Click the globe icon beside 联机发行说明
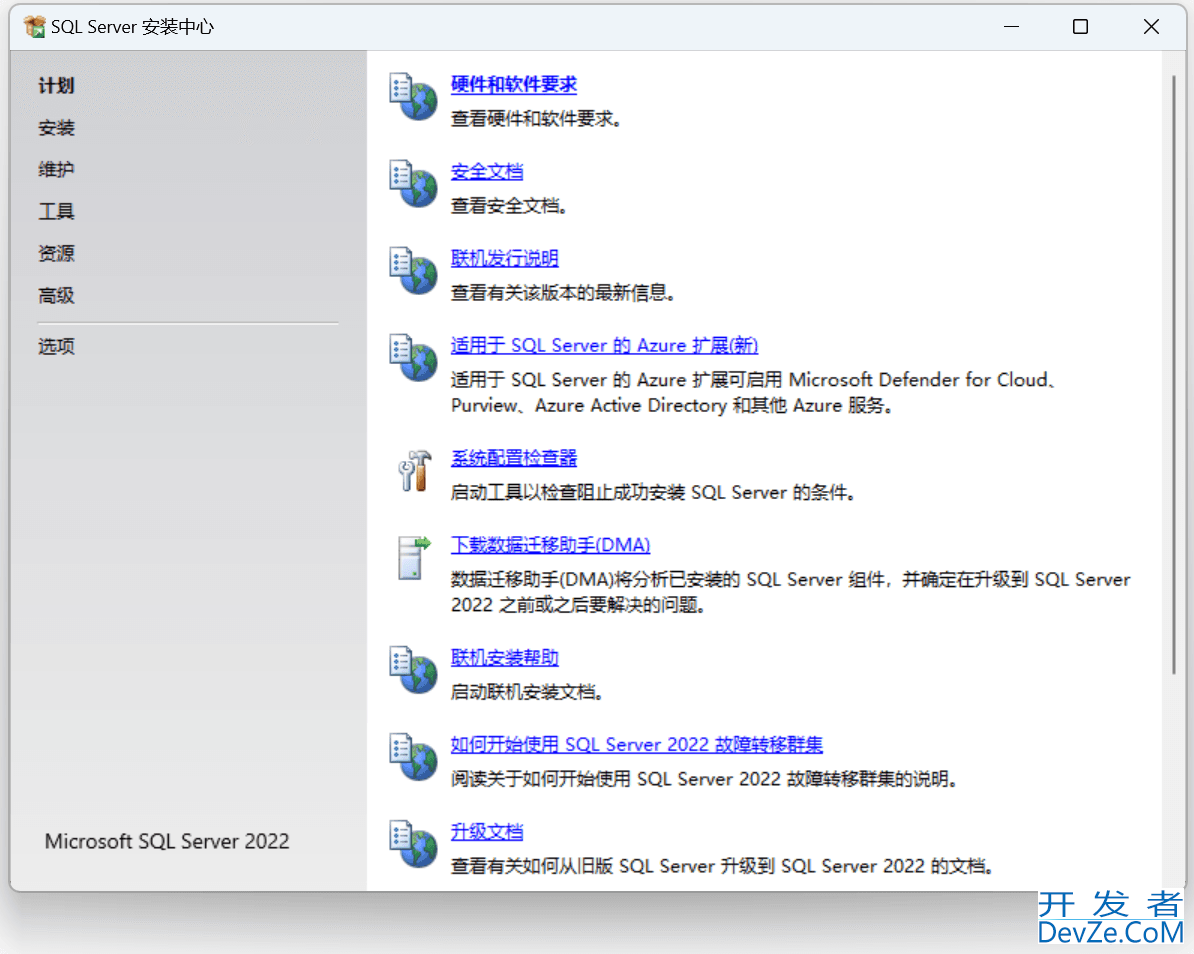1194x954 pixels. point(413,270)
